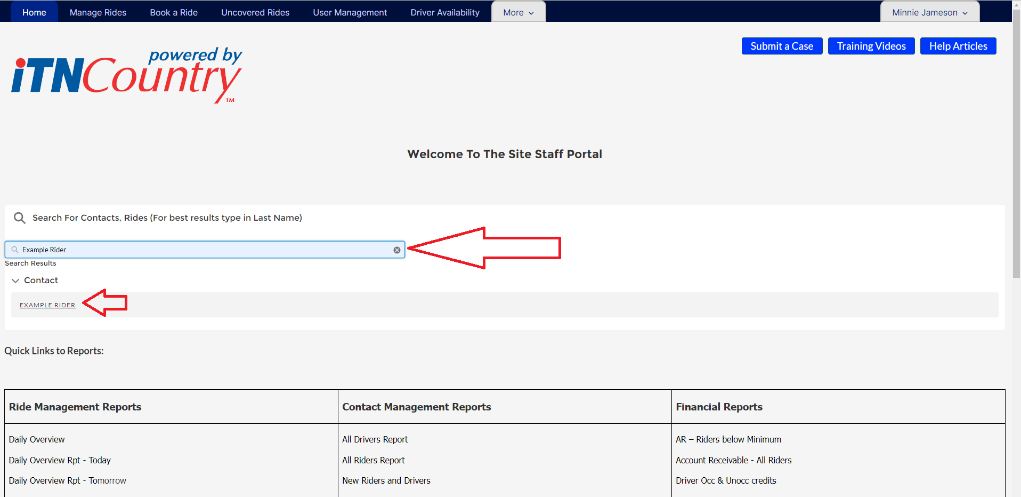Click the Submit a Case button
This screenshot has height=497, width=1021.
click(x=782, y=46)
